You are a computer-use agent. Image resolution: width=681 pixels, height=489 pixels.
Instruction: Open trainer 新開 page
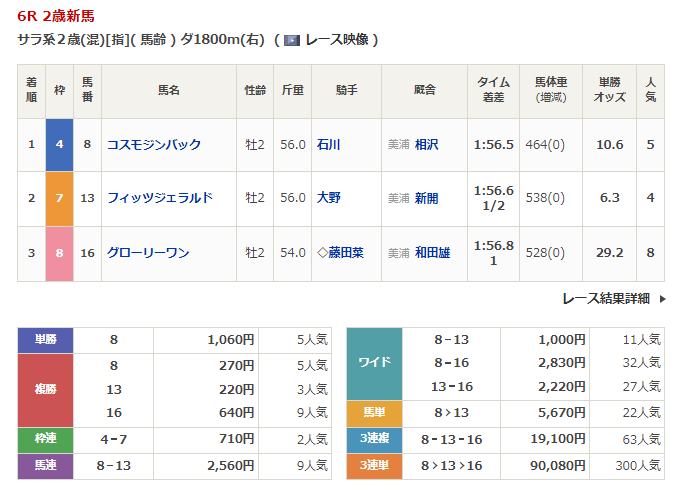(426, 198)
